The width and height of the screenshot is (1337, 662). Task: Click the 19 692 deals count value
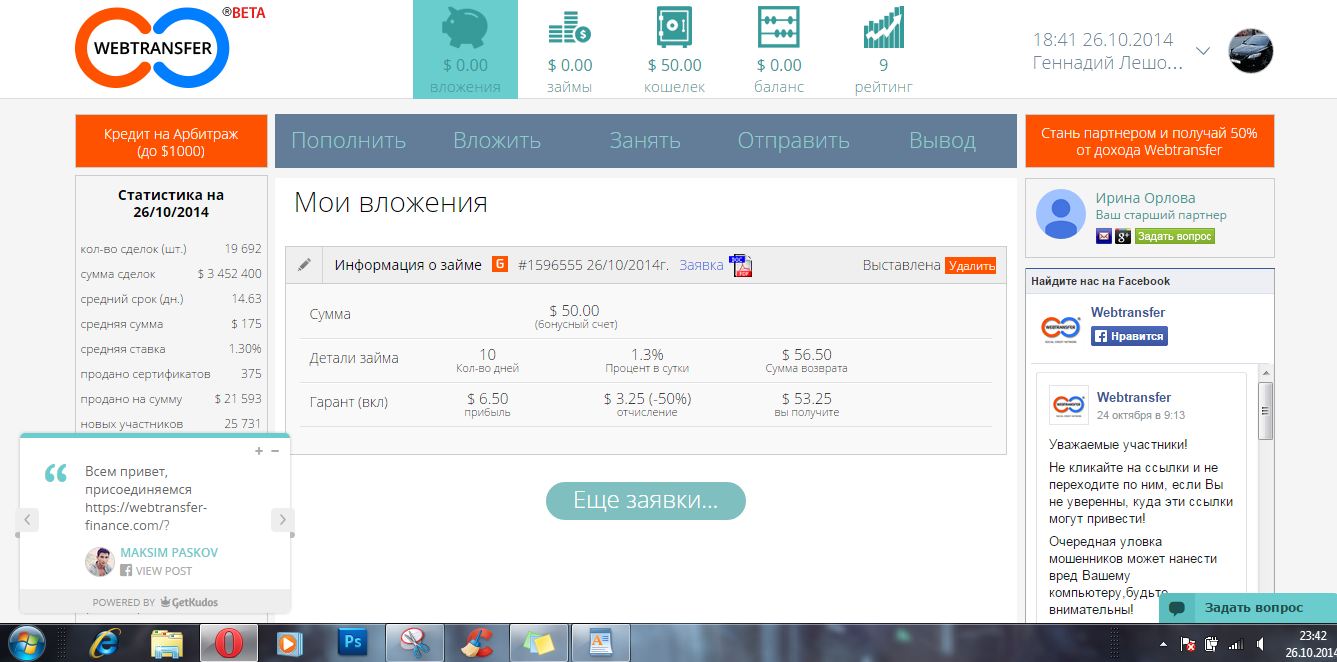click(243, 249)
